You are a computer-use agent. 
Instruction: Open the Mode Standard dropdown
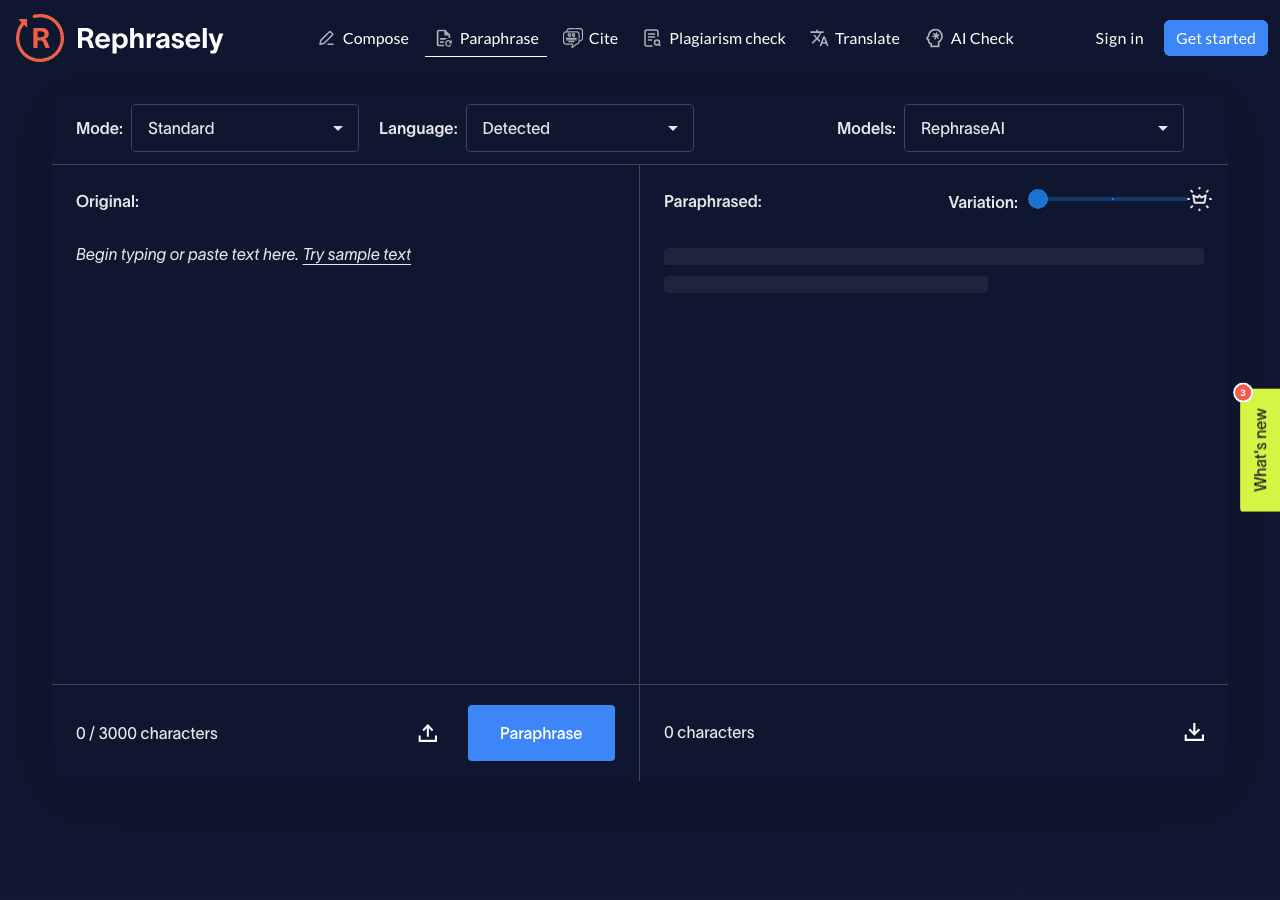tap(245, 128)
